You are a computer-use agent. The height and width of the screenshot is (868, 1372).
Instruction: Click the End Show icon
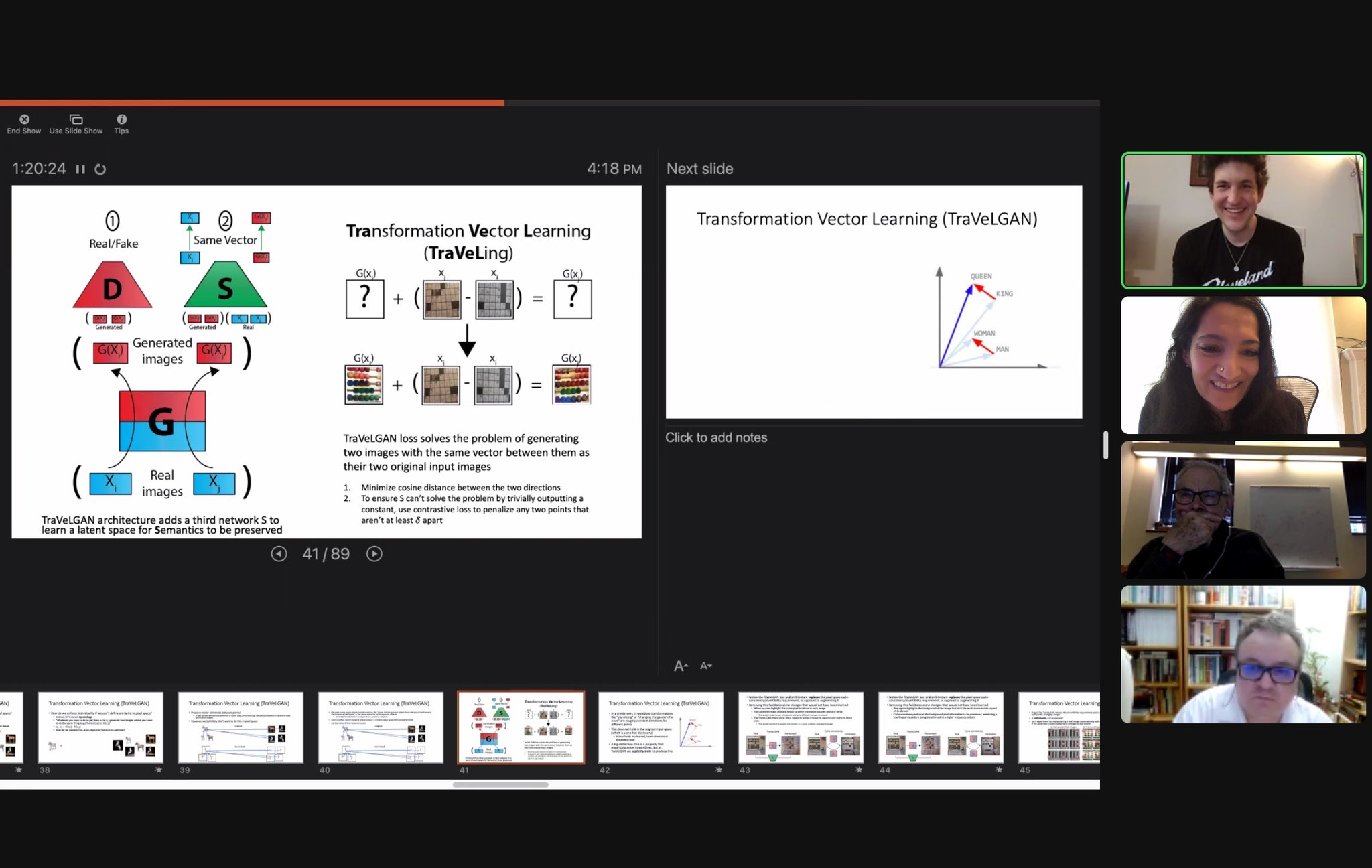[x=24, y=119]
